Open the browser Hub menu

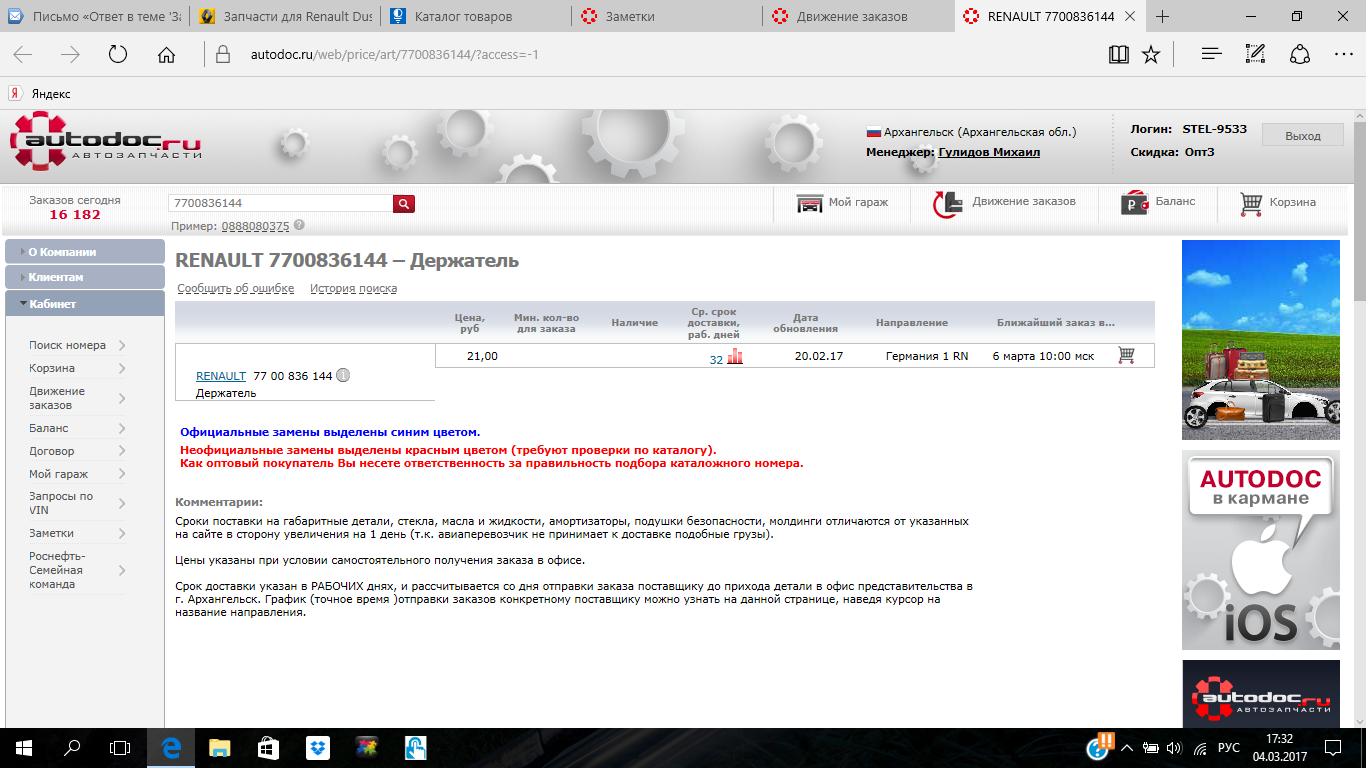pos(1212,55)
